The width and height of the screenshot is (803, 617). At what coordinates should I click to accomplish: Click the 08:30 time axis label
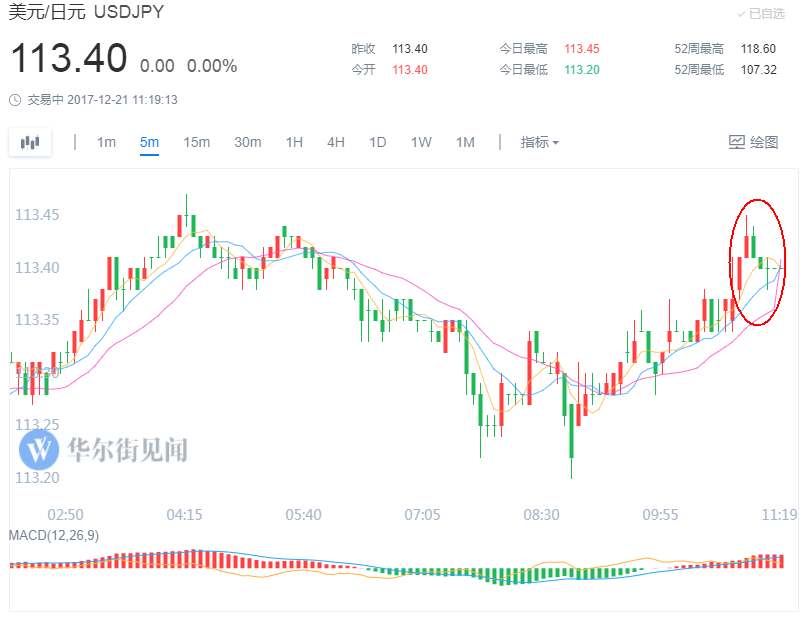click(541, 515)
